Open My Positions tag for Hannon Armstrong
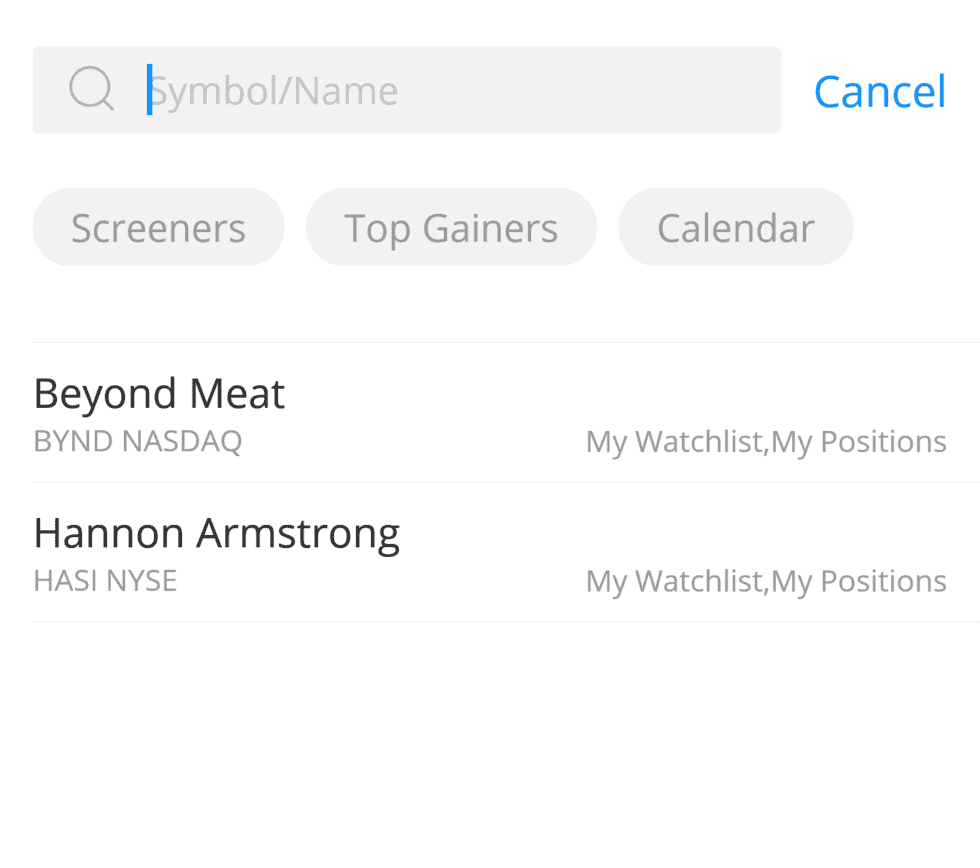 tap(858, 581)
